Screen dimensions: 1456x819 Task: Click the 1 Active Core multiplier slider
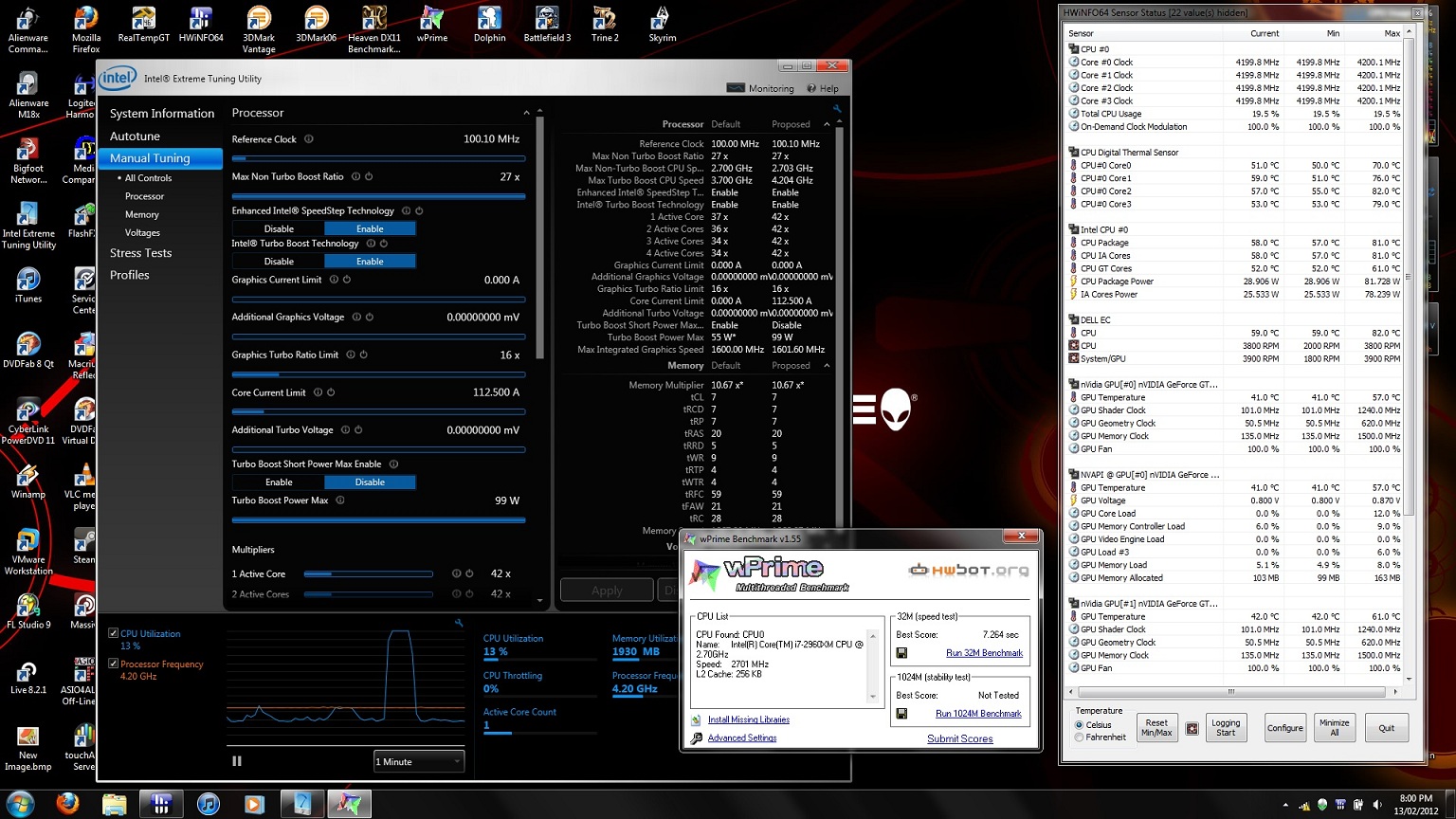click(369, 573)
